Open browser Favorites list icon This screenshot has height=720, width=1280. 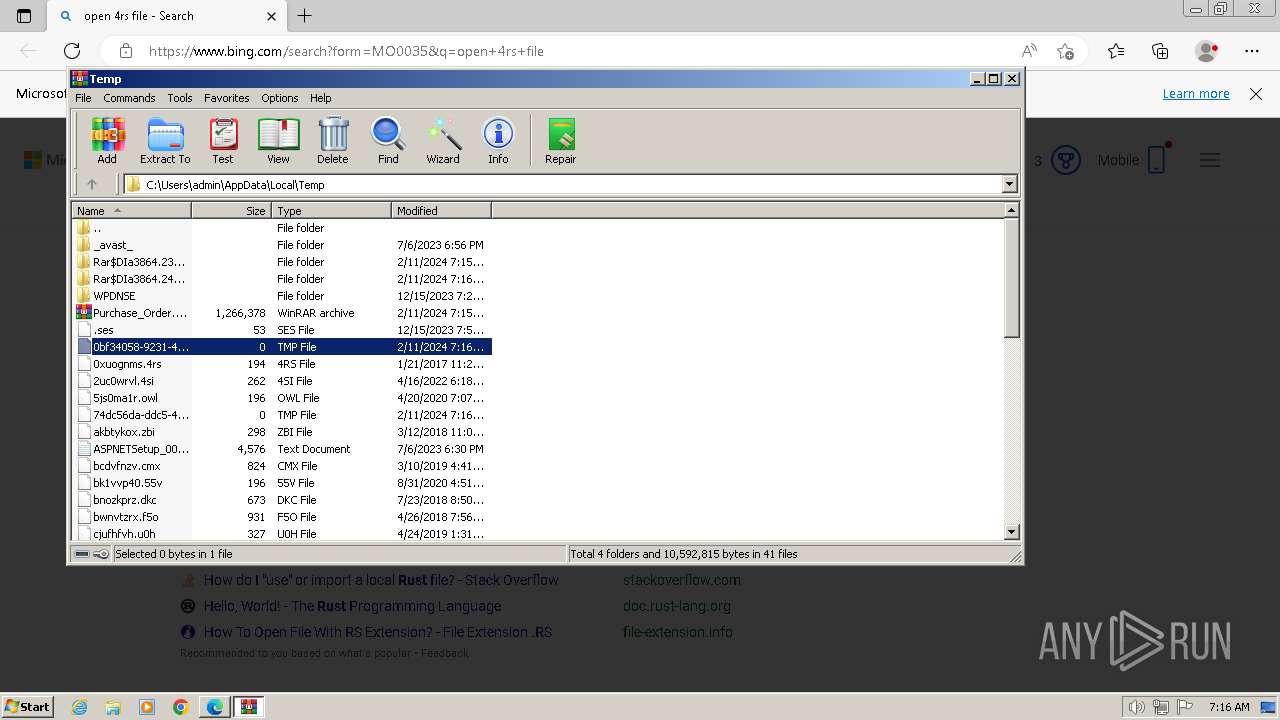(1116, 51)
